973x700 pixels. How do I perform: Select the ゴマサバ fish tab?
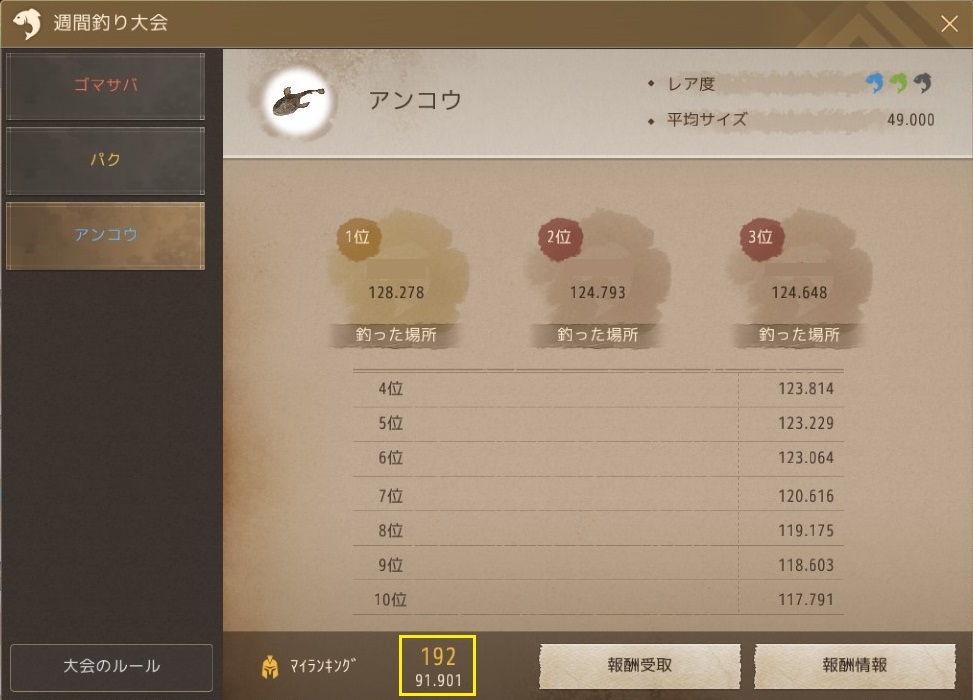click(105, 86)
